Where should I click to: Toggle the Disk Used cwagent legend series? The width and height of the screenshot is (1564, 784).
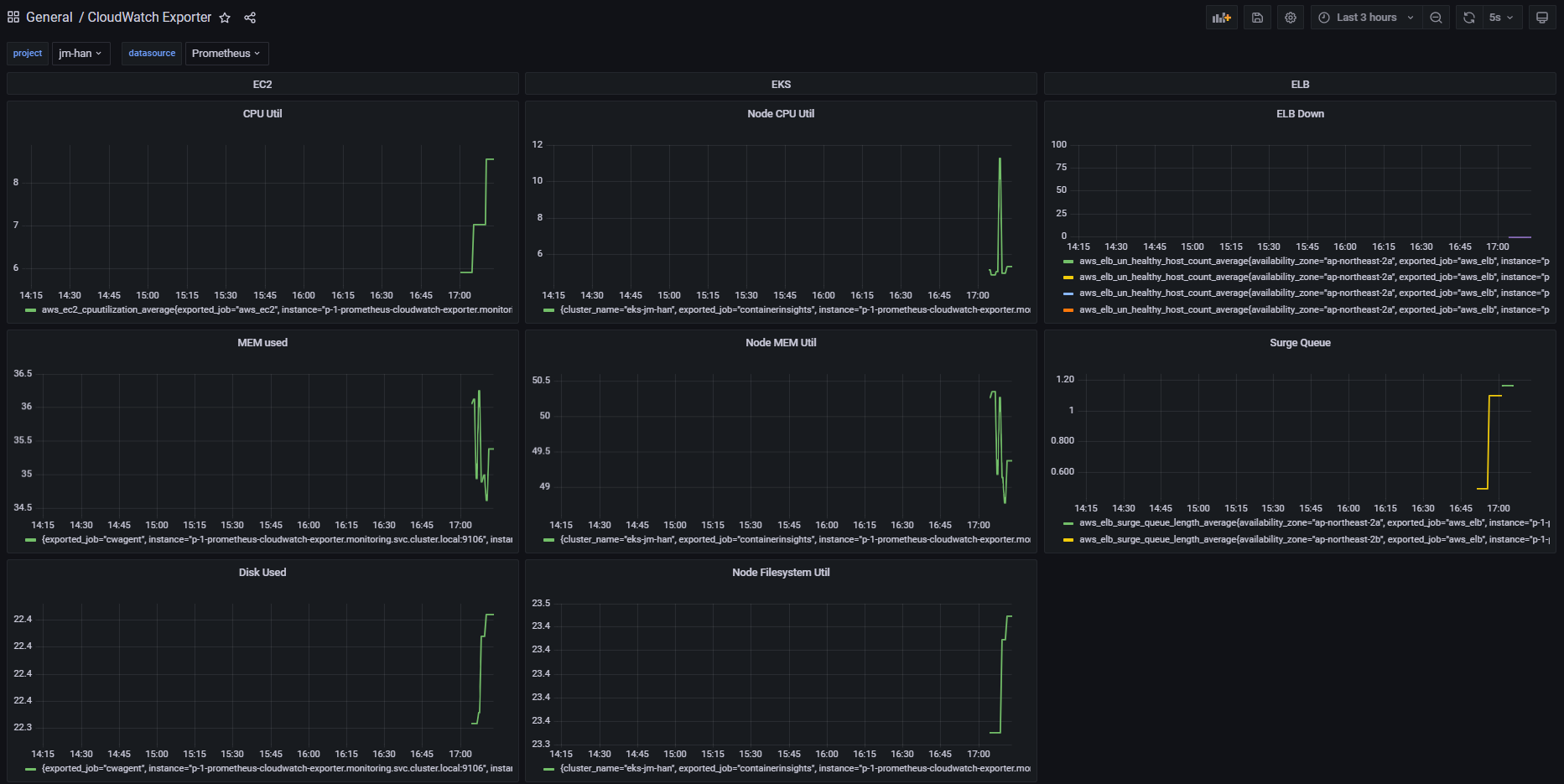(x=277, y=769)
